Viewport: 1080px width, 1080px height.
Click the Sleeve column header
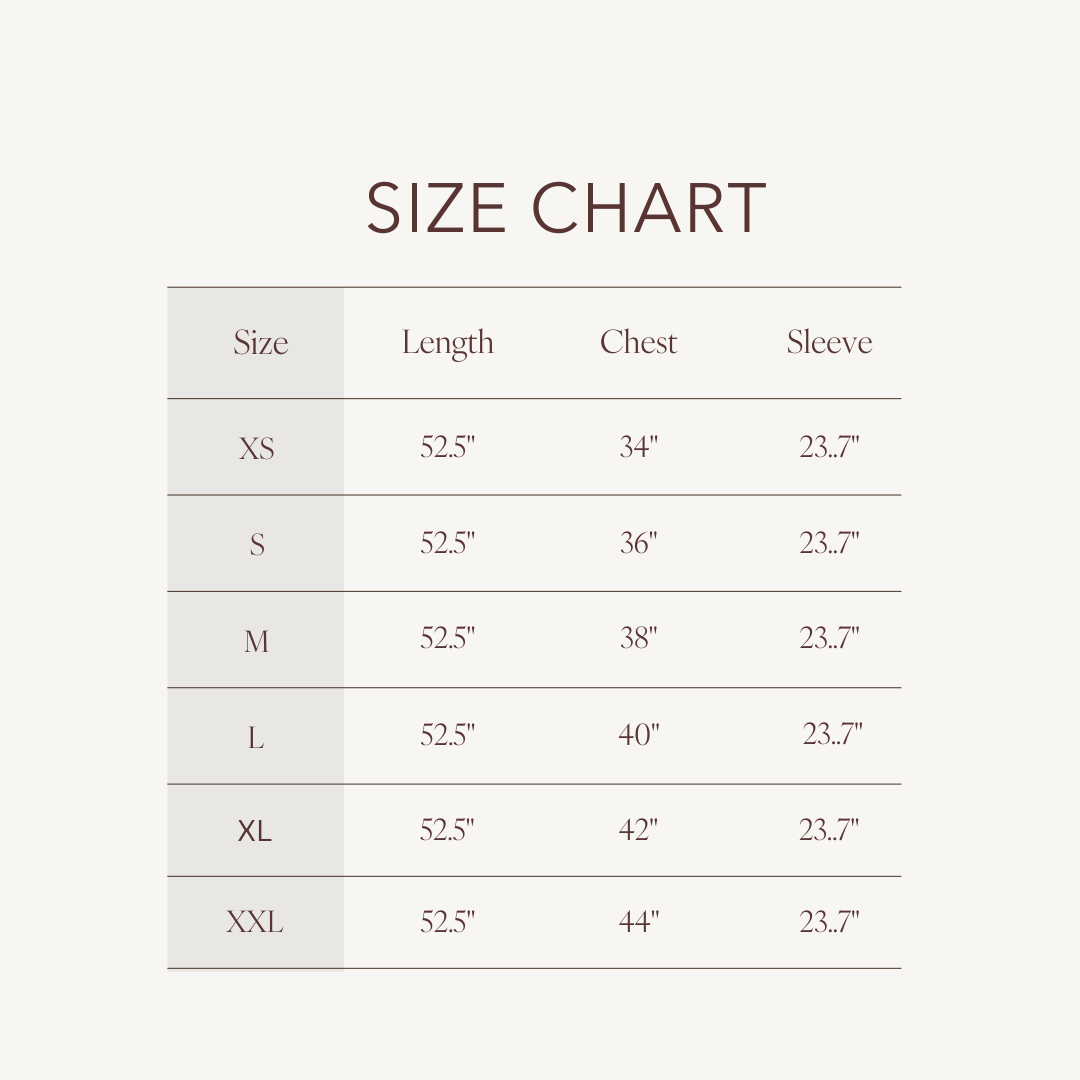829,342
